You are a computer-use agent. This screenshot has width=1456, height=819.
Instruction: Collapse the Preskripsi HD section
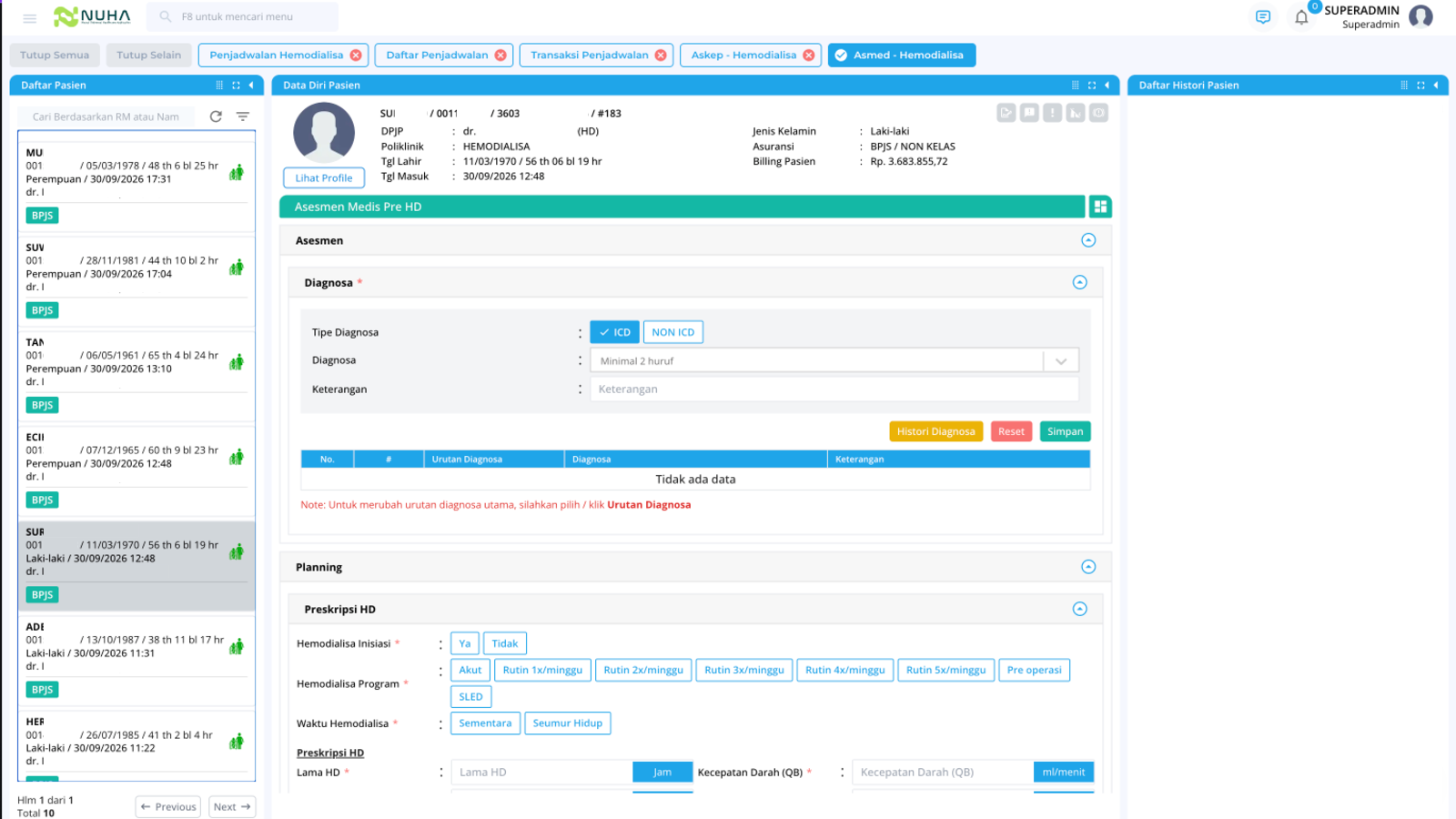click(x=1080, y=609)
